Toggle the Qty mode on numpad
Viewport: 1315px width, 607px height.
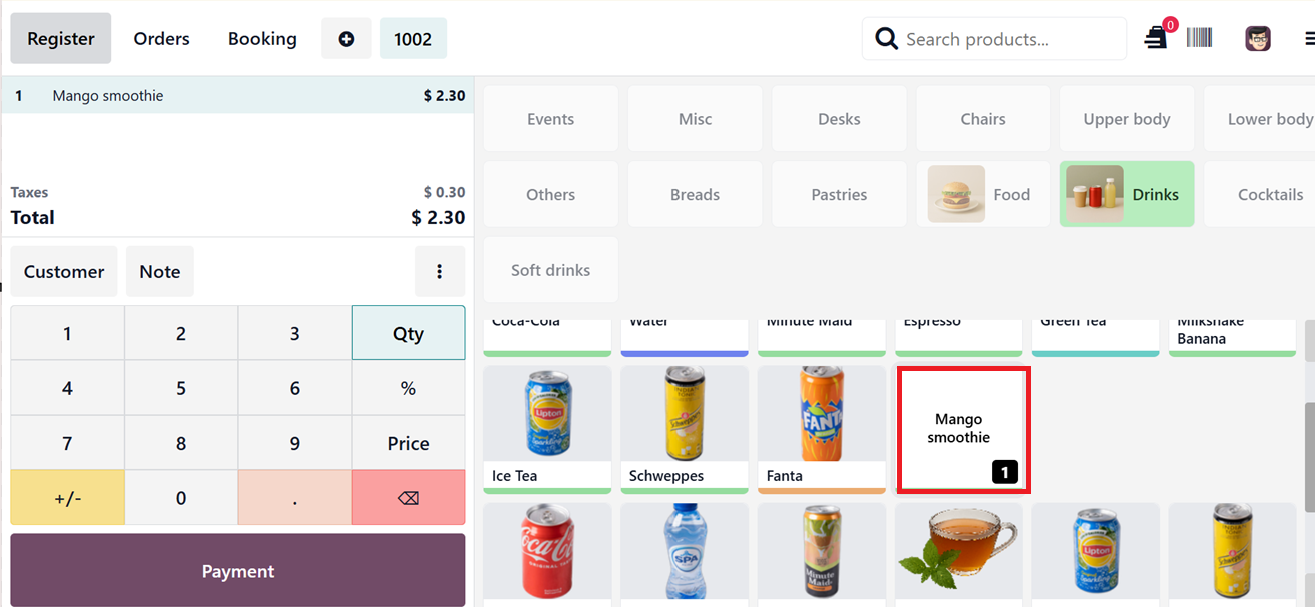pos(408,333)
